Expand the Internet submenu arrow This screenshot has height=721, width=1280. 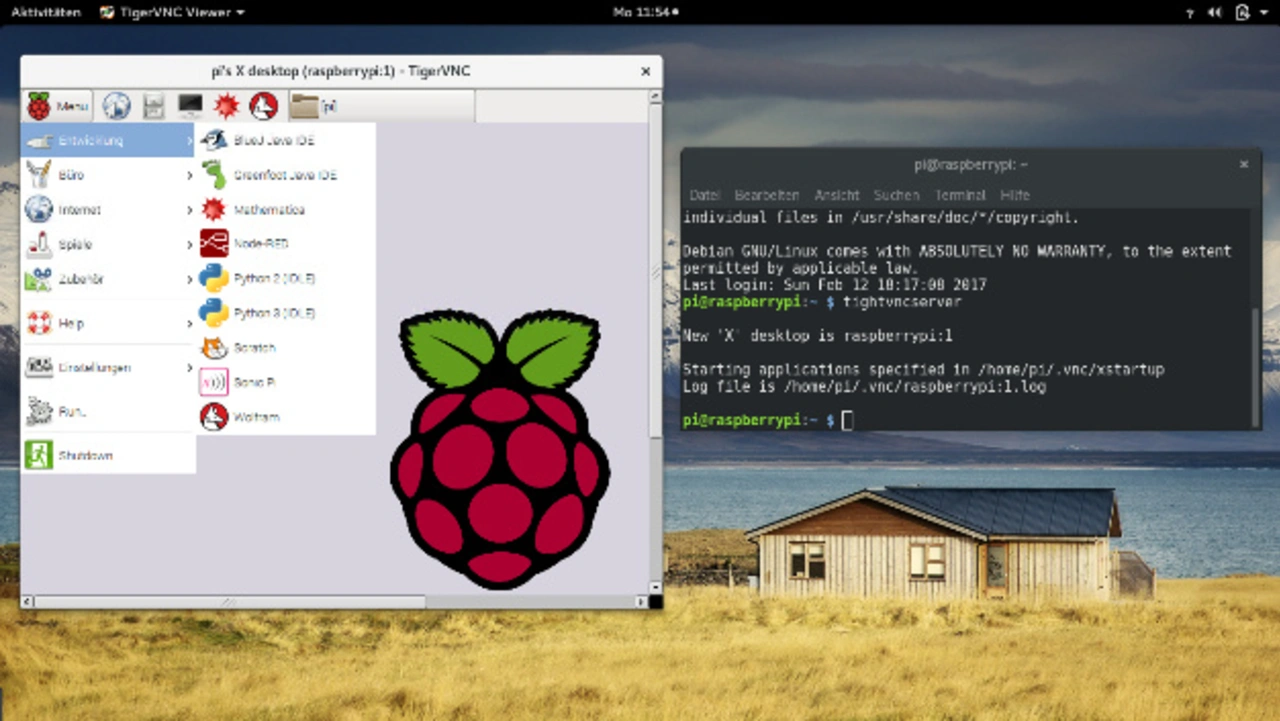(189, 210)
